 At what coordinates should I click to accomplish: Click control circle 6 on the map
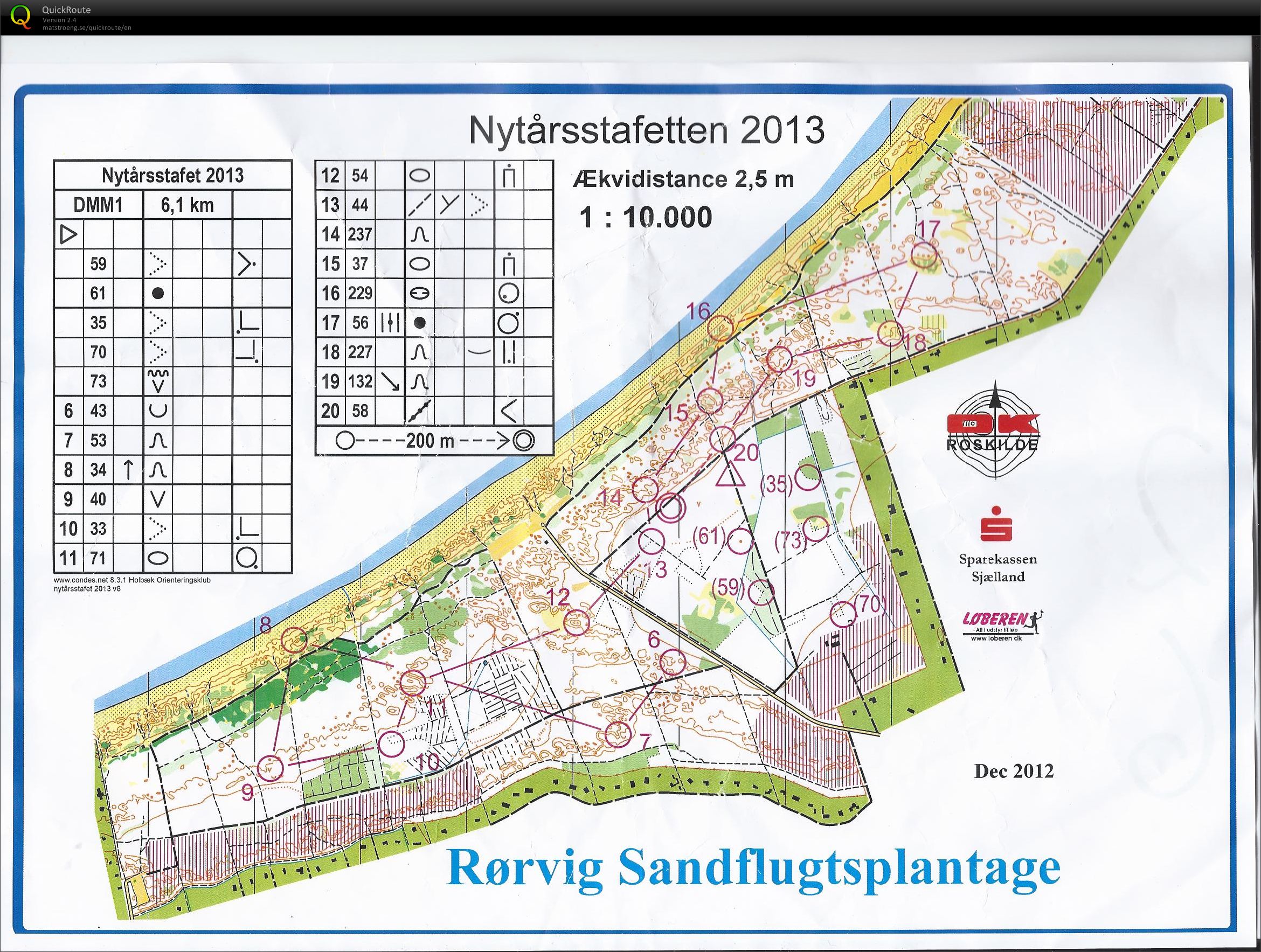pos(673,662)
